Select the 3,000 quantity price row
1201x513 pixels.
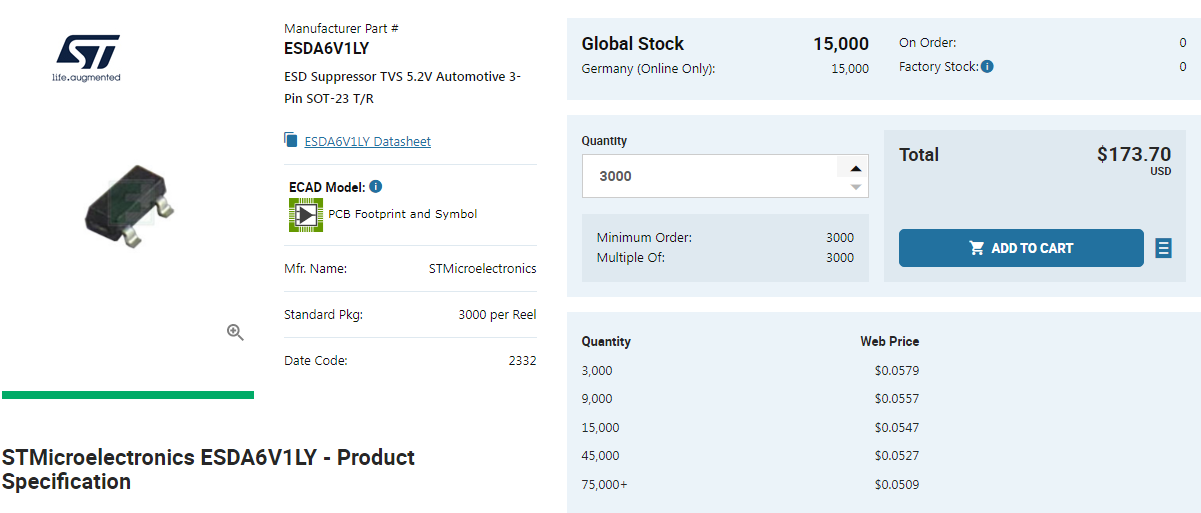pos(750,371)
